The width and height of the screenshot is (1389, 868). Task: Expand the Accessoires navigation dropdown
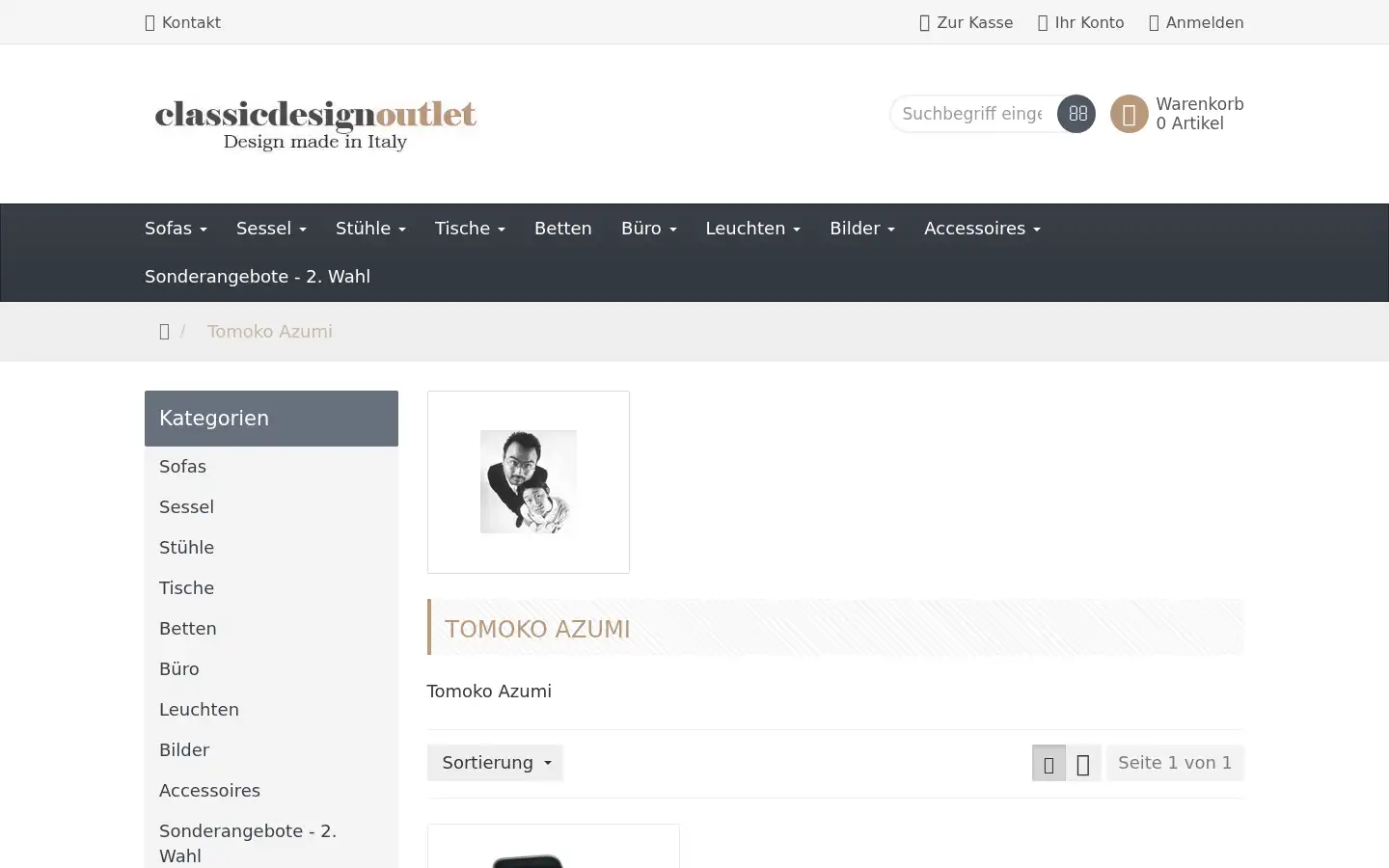982,229
